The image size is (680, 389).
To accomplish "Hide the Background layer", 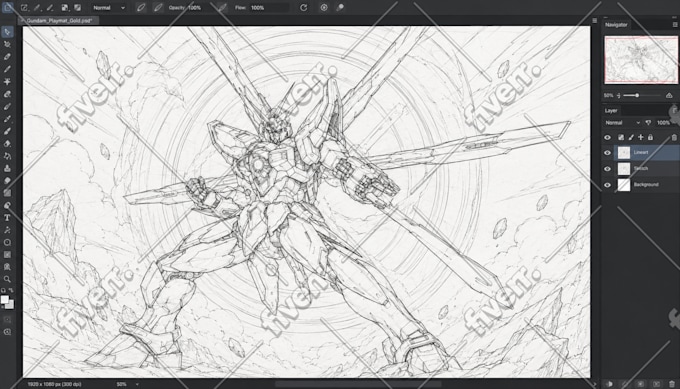I will click(x=607, y=185).
